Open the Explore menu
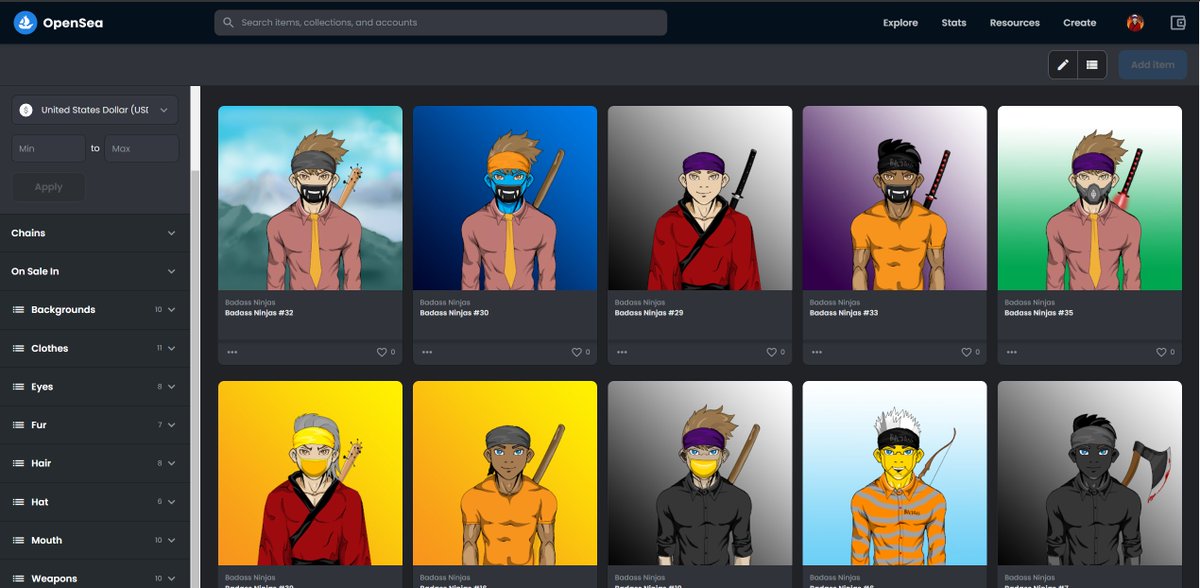Screen dimensions: 1200x588 (899, 22)
